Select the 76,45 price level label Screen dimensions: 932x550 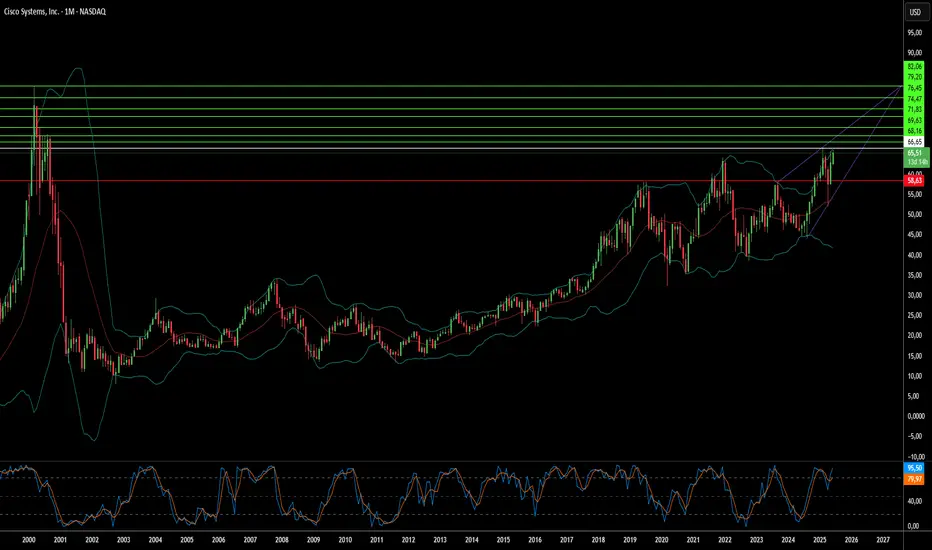point(915,88)
